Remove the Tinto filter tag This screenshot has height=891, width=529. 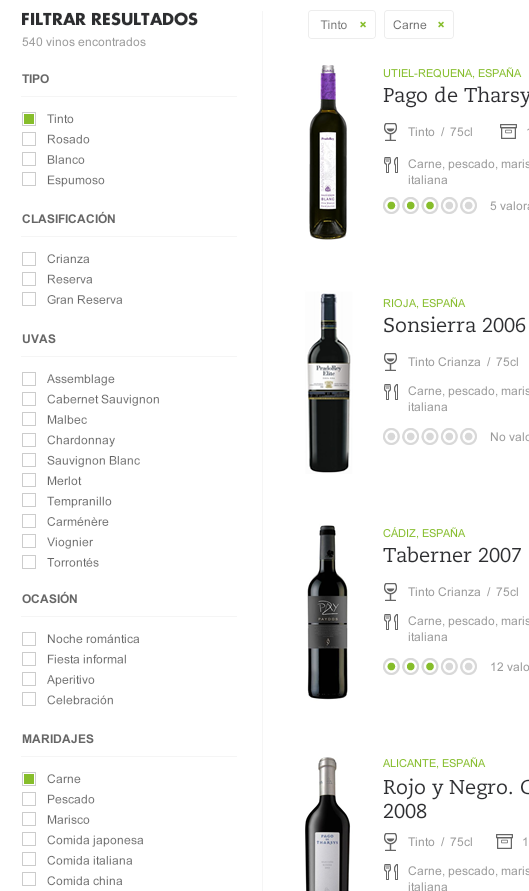point(363,25)
